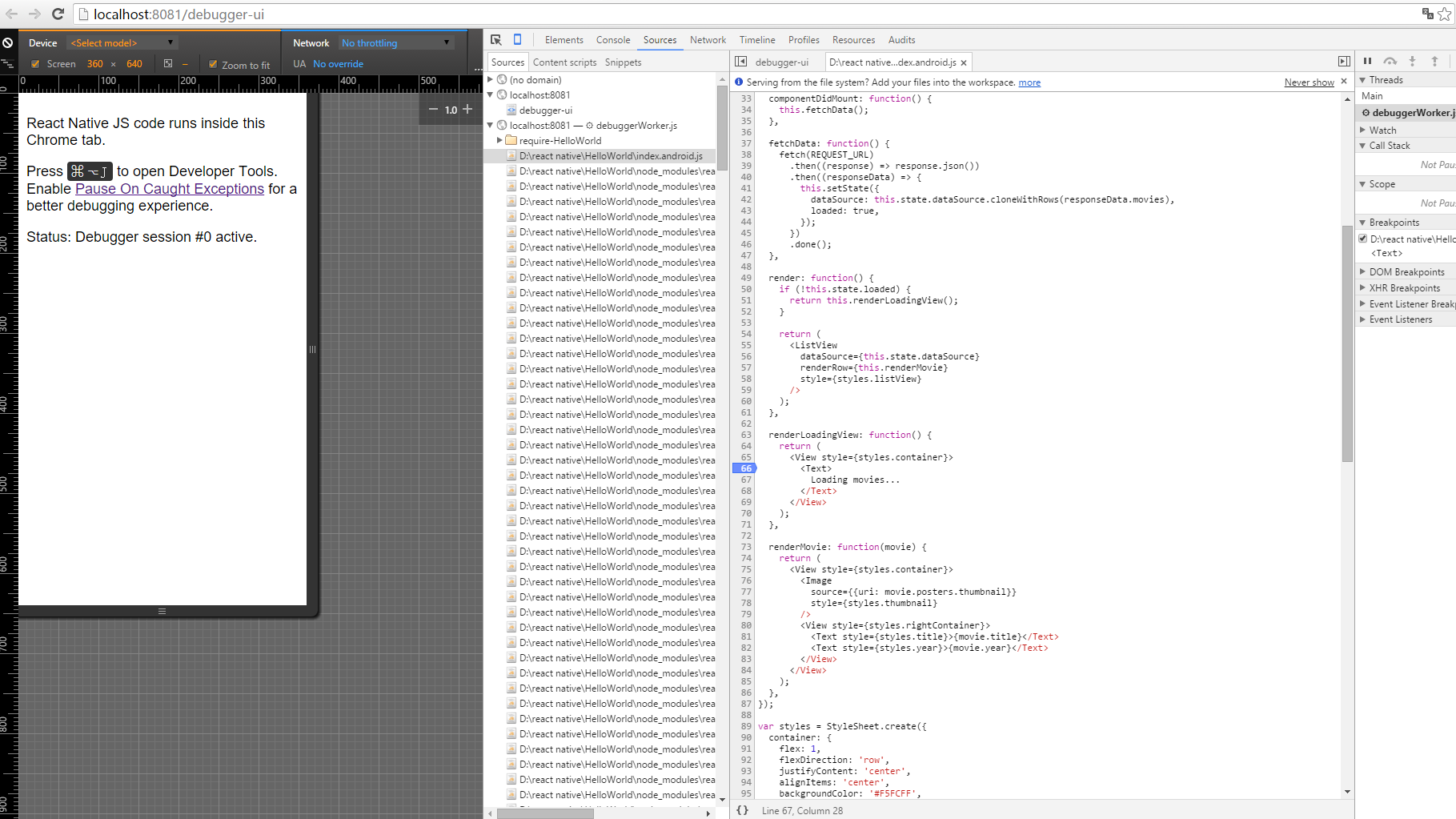1456x819 pixels.
Task: Open the Resources panel
Action: click(x=853, y=40)
